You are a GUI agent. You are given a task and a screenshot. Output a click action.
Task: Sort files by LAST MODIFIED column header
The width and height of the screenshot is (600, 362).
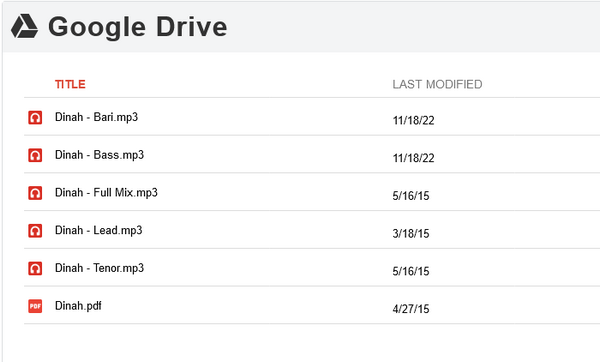[437, 84]
